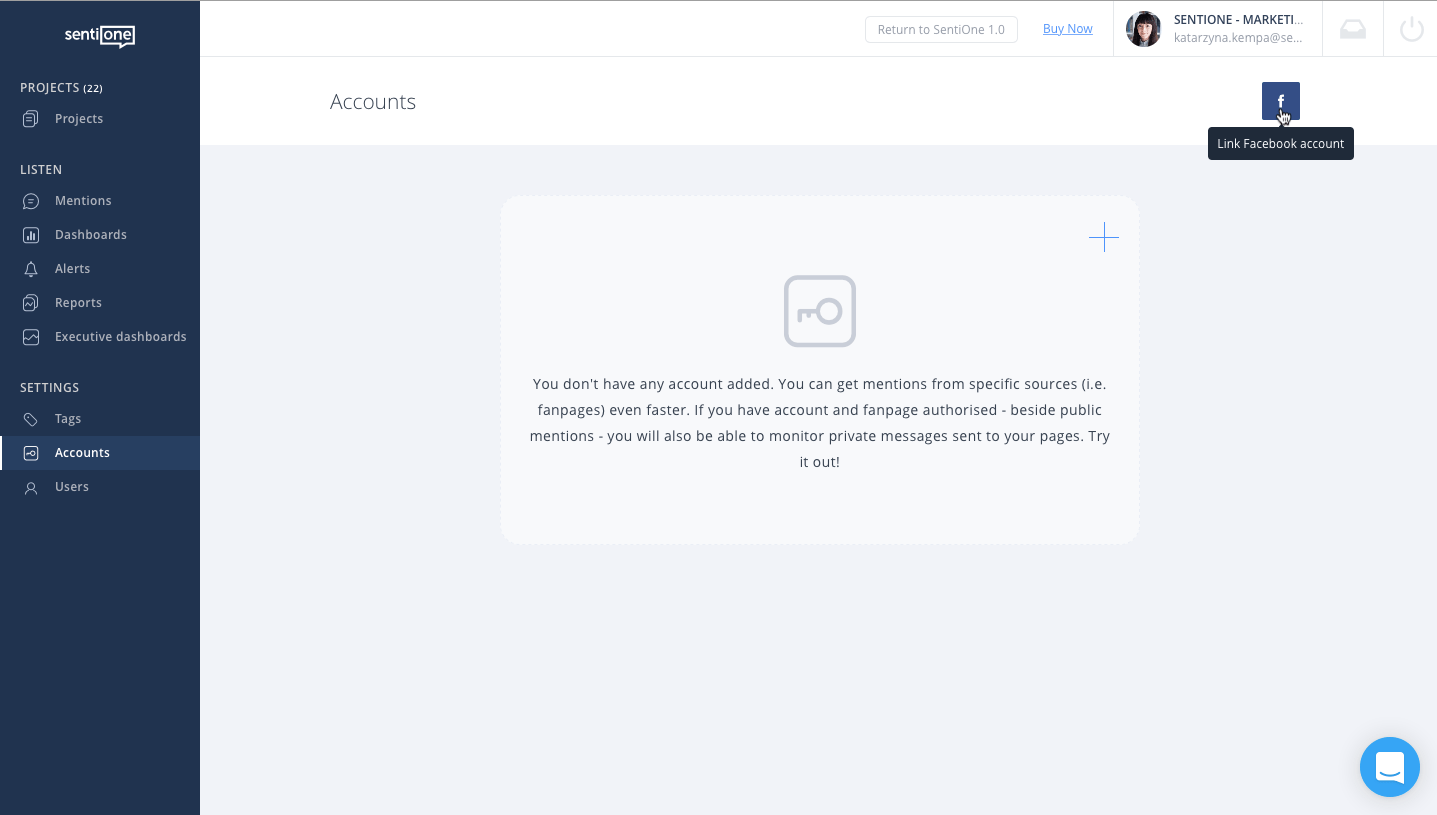Viewport: 1437px width, 815px height.
Task: Go to Mentions section
Action: [83, 201]
